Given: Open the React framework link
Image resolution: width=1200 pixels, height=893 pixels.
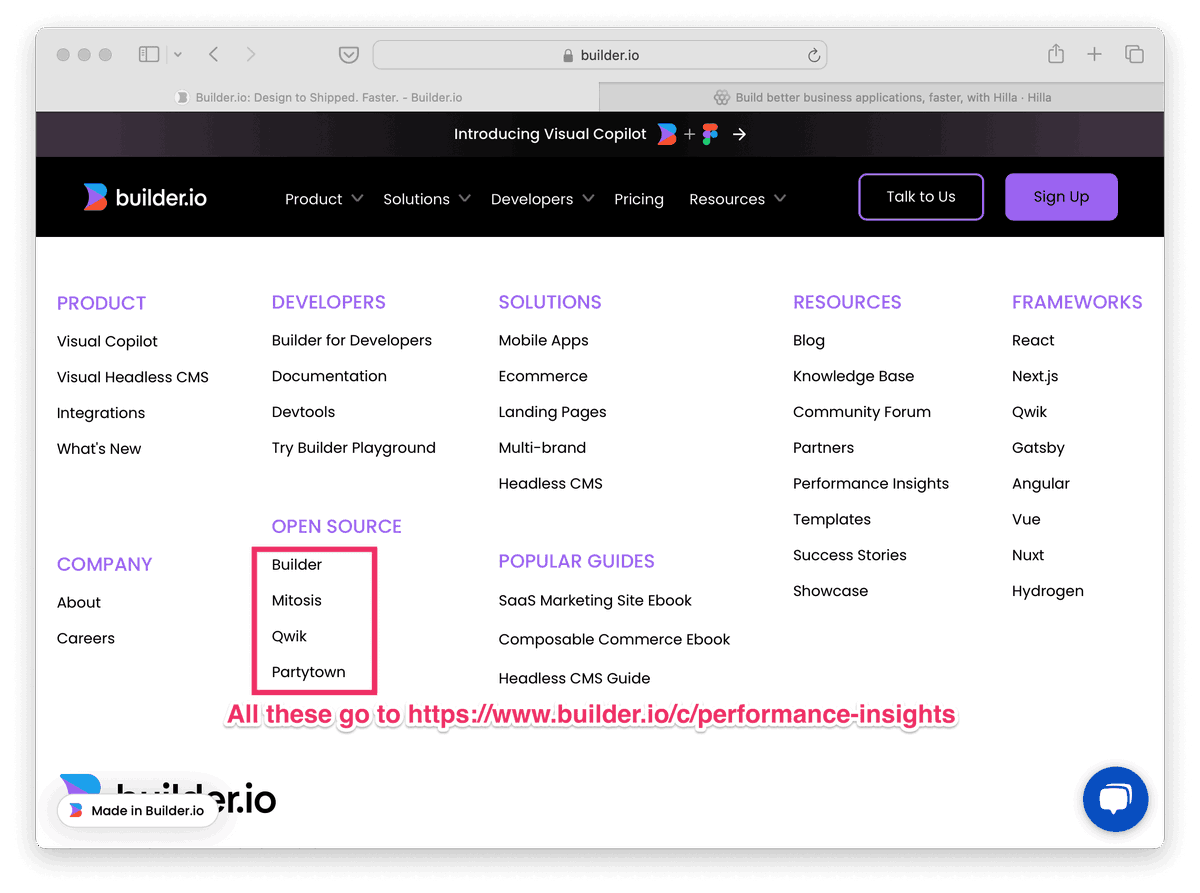Looking at the screenshot, I should coord(1033,340).
